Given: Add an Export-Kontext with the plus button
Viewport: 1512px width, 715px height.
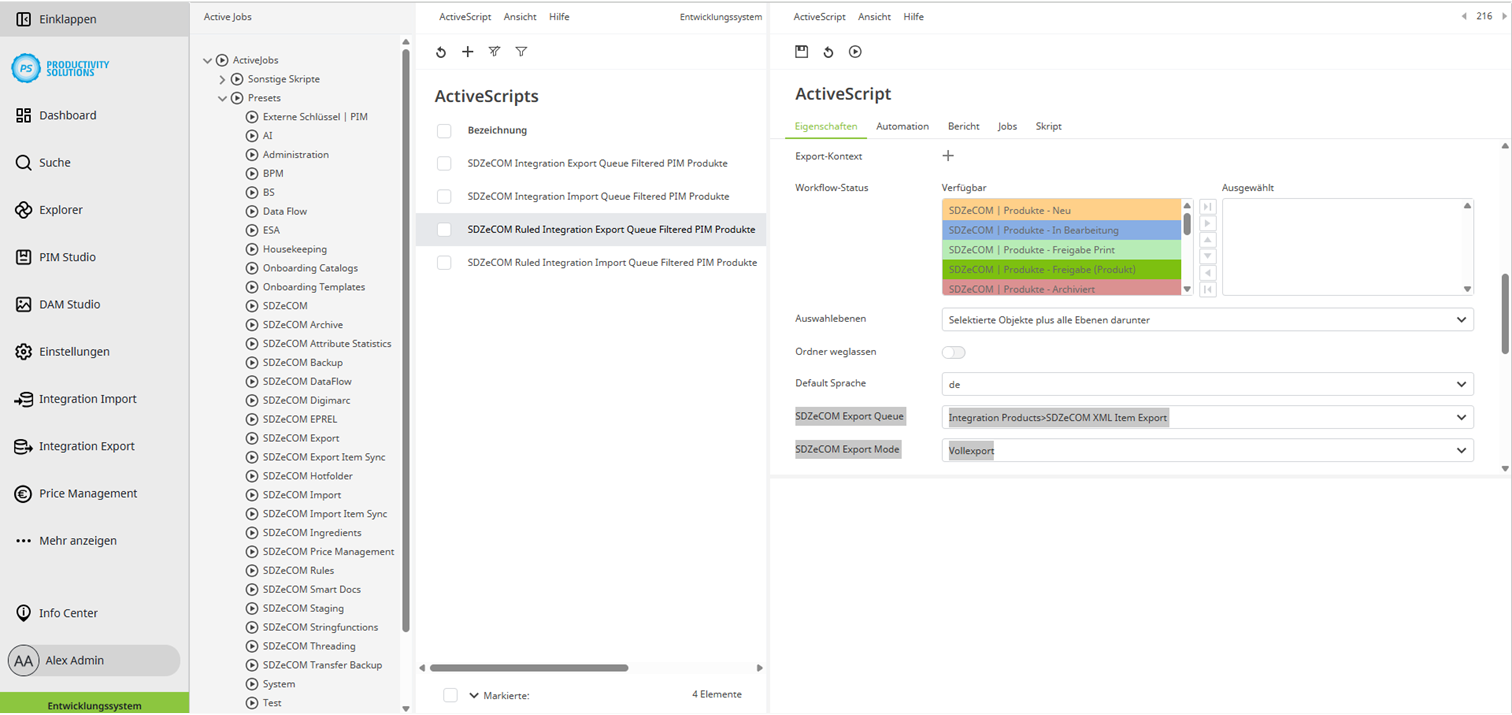Looking at the screenshot, I should pyautogui.click(x=947, y=155).
